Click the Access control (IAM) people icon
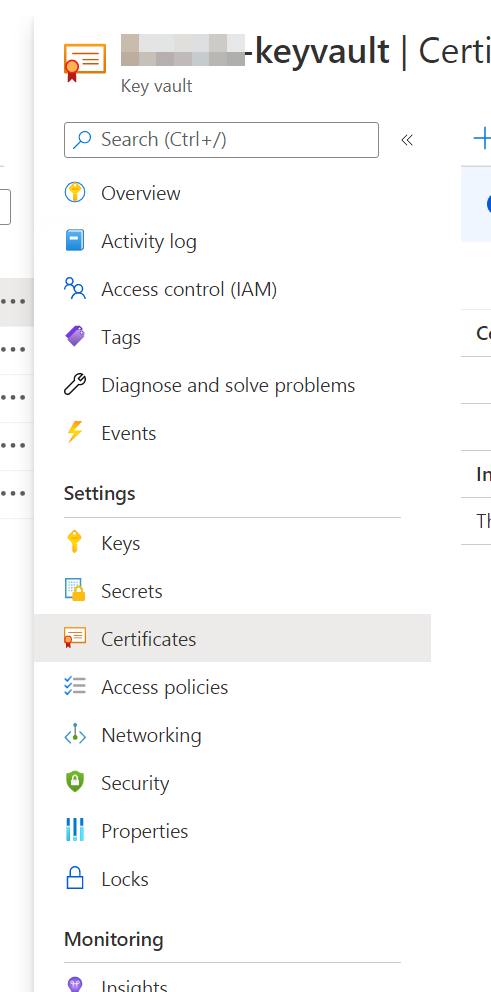The height and width of the screenshot is (992, 491). click(x=75, y=288)
